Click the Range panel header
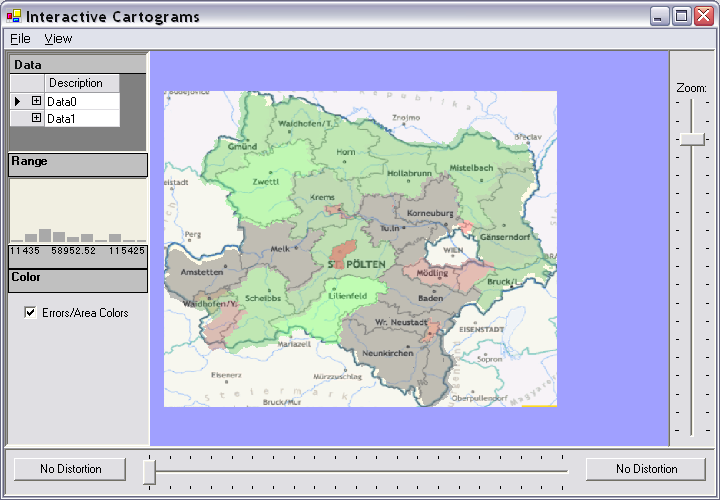The width and height of the screenshot is (720, 500). click(78, 164)
